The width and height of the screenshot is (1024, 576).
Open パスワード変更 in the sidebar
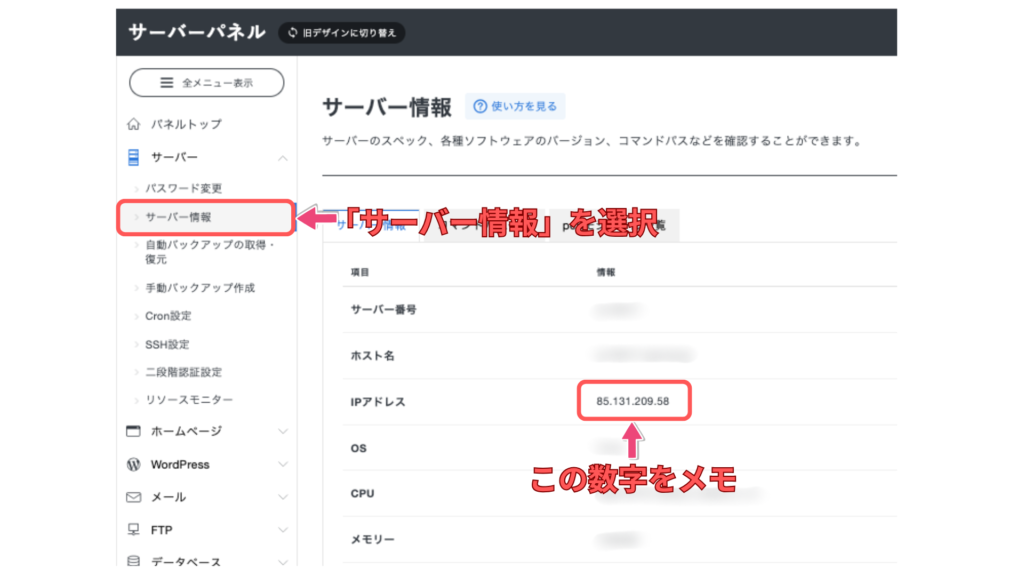pyautogui.click(x=183, y=188)
